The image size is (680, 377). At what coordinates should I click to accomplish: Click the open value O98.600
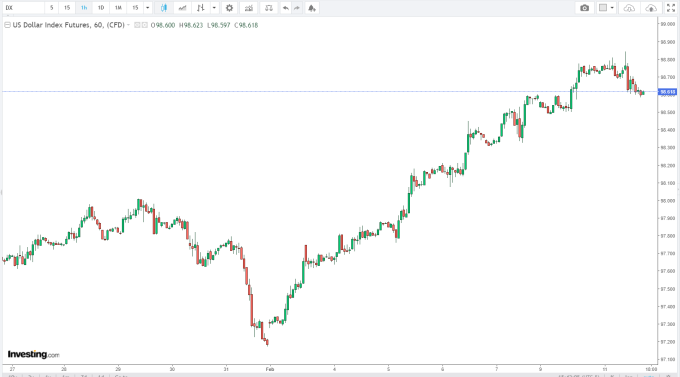pyautogui.click(x=163, y=25)
